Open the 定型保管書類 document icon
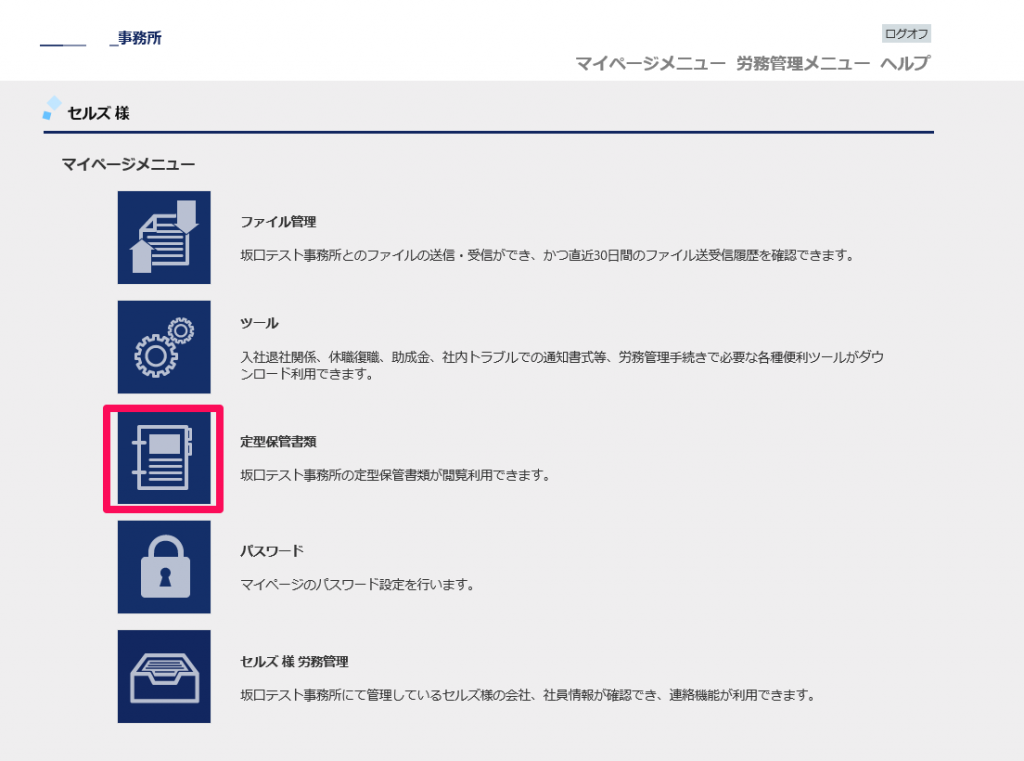 tap(164, 458)
